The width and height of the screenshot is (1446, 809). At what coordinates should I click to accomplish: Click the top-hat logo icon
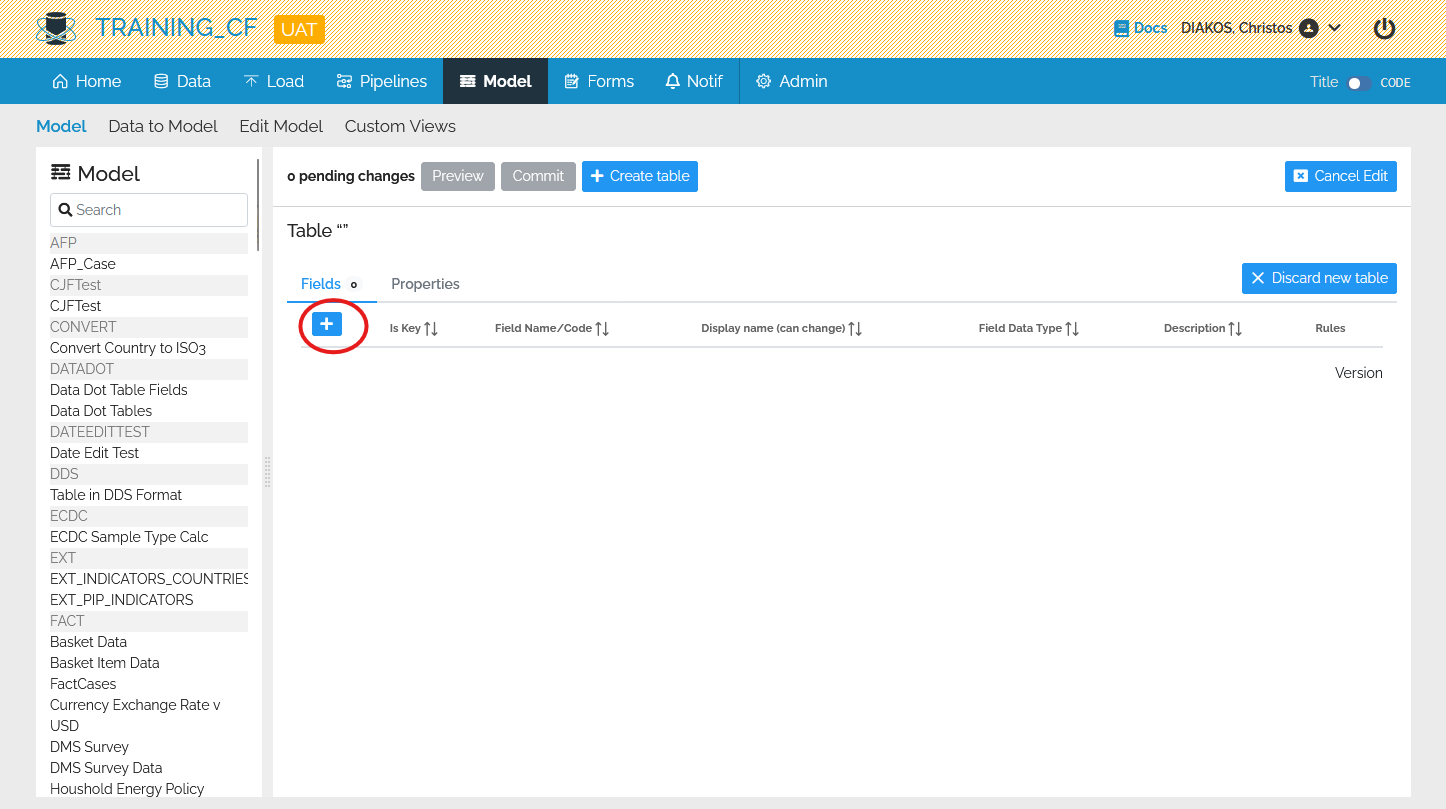click(x=56, y=27)
